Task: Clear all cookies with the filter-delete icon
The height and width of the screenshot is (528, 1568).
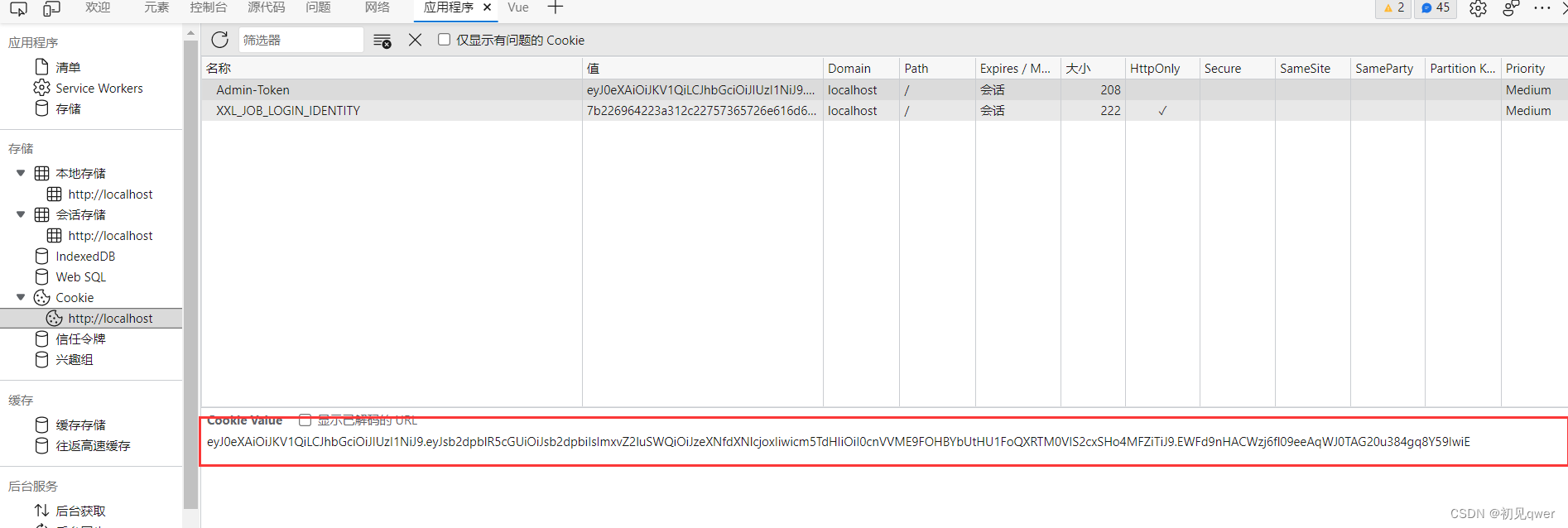Action: [382, 41]
